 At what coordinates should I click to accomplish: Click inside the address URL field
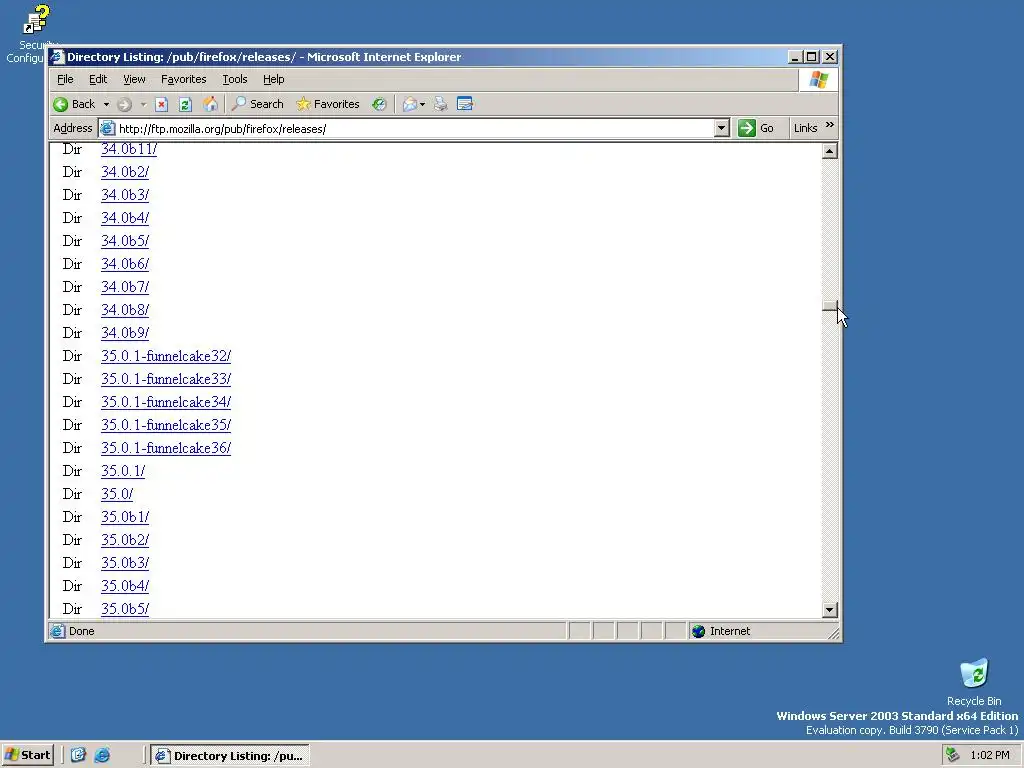coord(415,129)
